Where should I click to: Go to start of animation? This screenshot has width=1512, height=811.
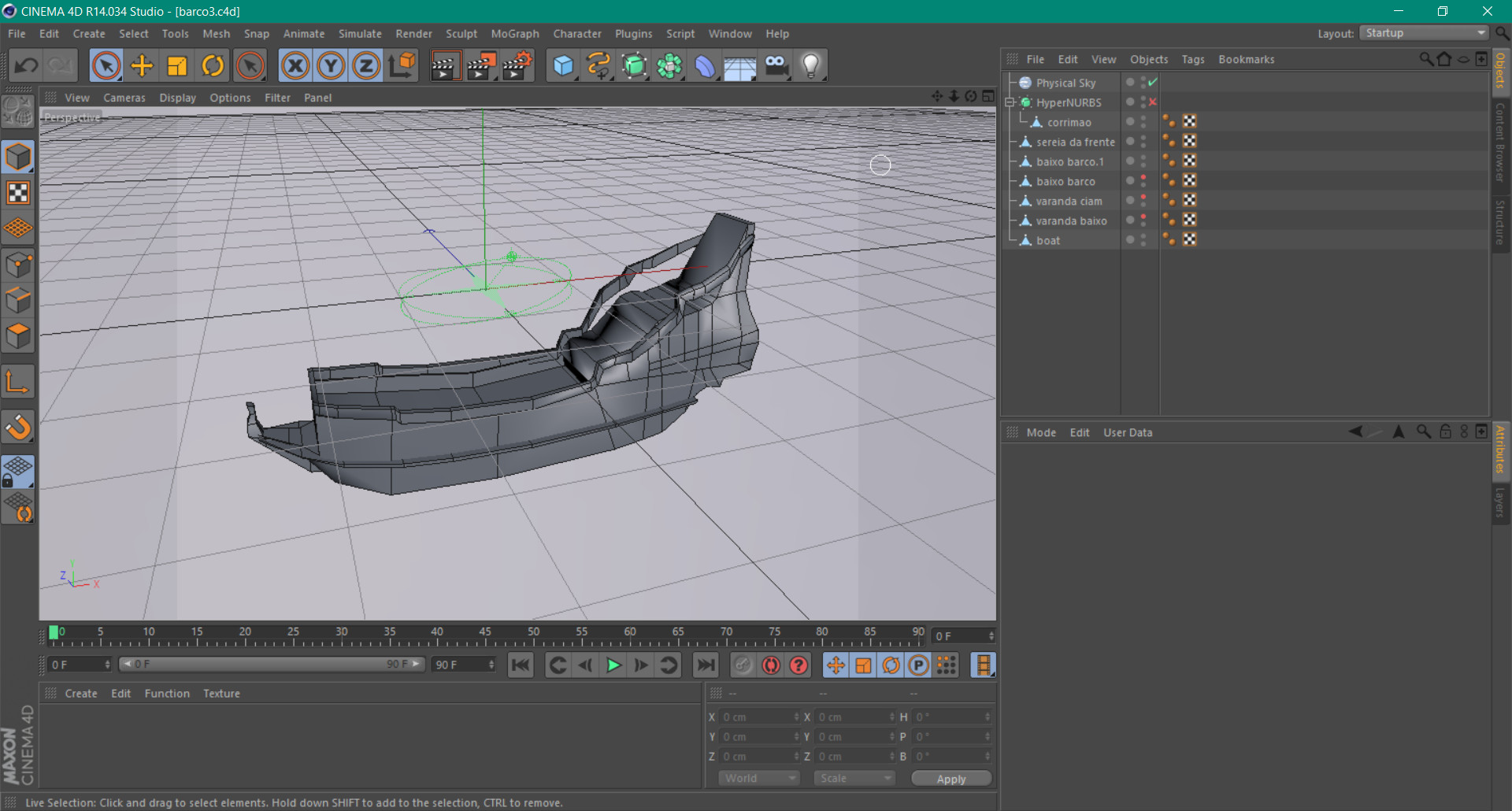coord(521,665)
